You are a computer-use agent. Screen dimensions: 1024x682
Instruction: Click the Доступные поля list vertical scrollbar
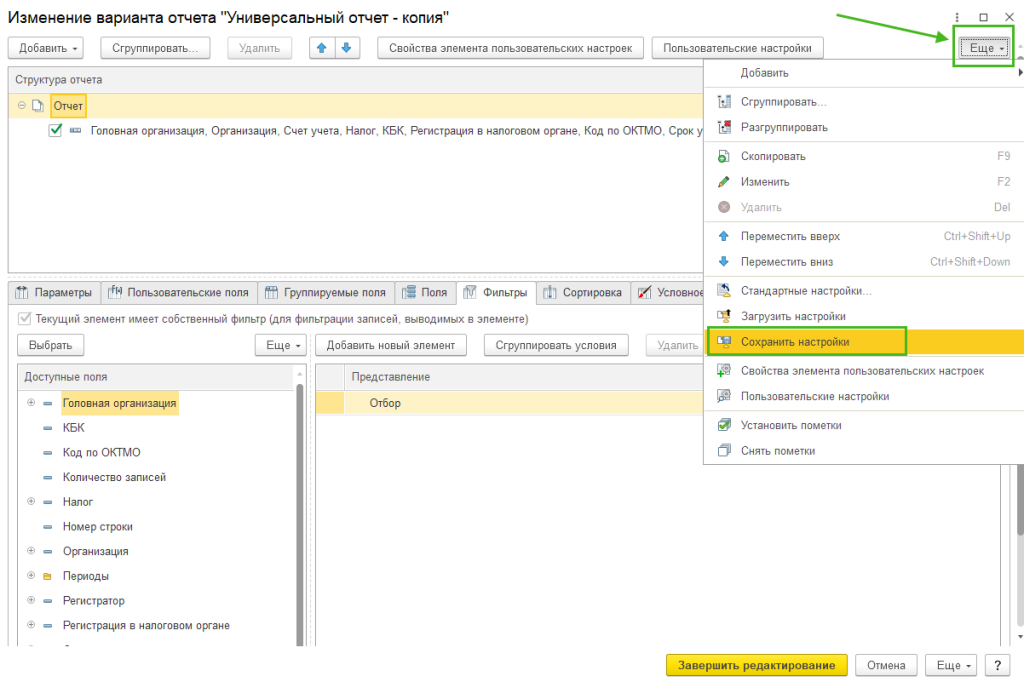(299, 500)
